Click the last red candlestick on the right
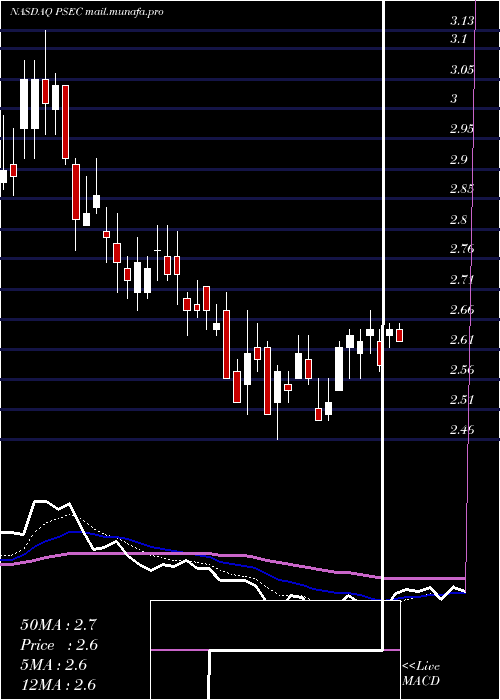 click(400, 334)
